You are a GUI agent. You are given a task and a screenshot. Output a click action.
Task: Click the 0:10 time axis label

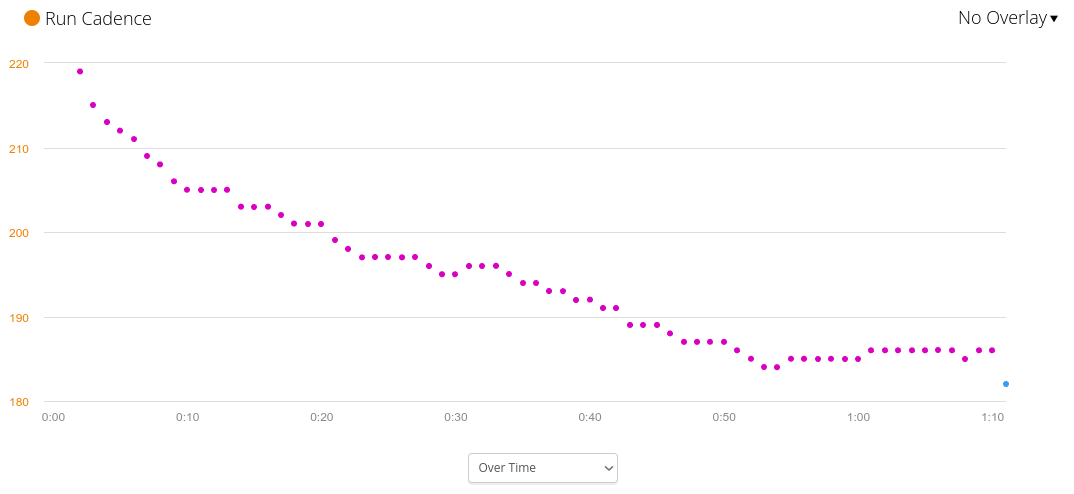point(187,417)
